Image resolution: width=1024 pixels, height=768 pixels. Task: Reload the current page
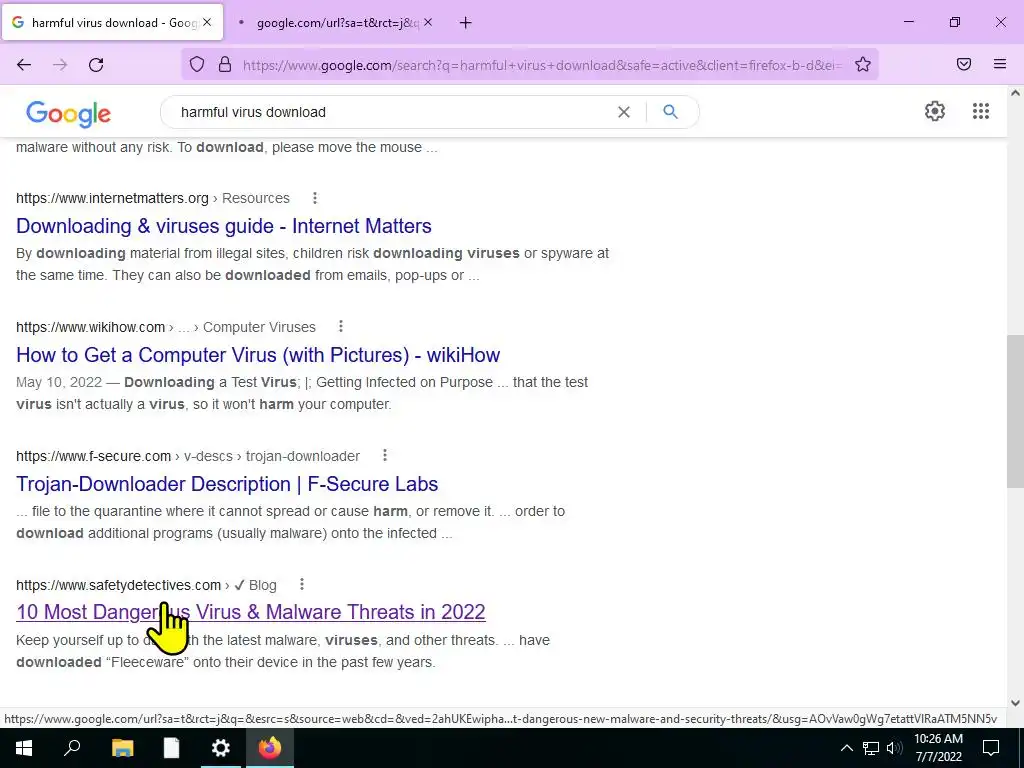pos(96,65)
